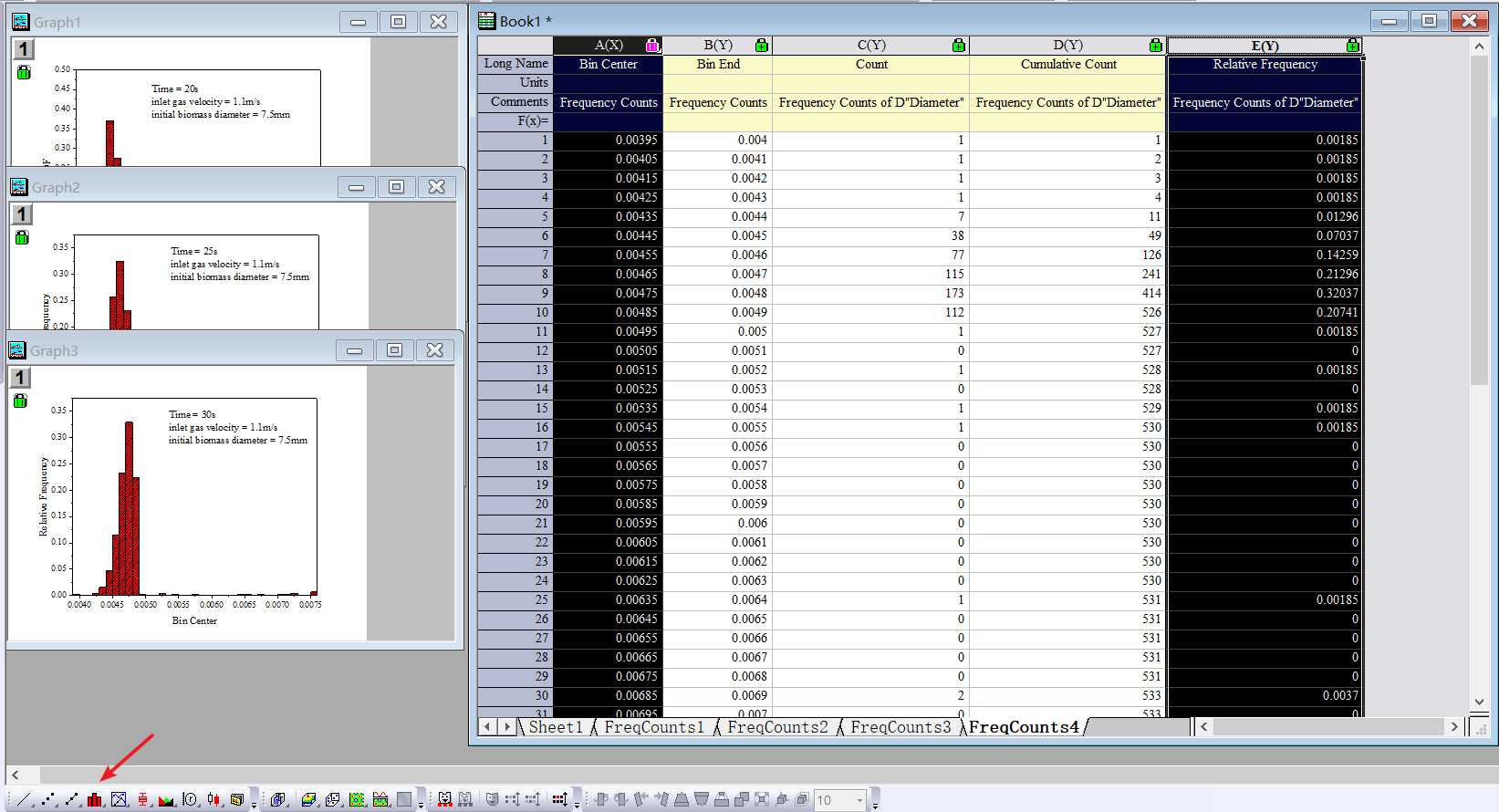Select layer 1 button in Graph1
The height and width of the screenshot is (812, 1499).
[24, 49]
